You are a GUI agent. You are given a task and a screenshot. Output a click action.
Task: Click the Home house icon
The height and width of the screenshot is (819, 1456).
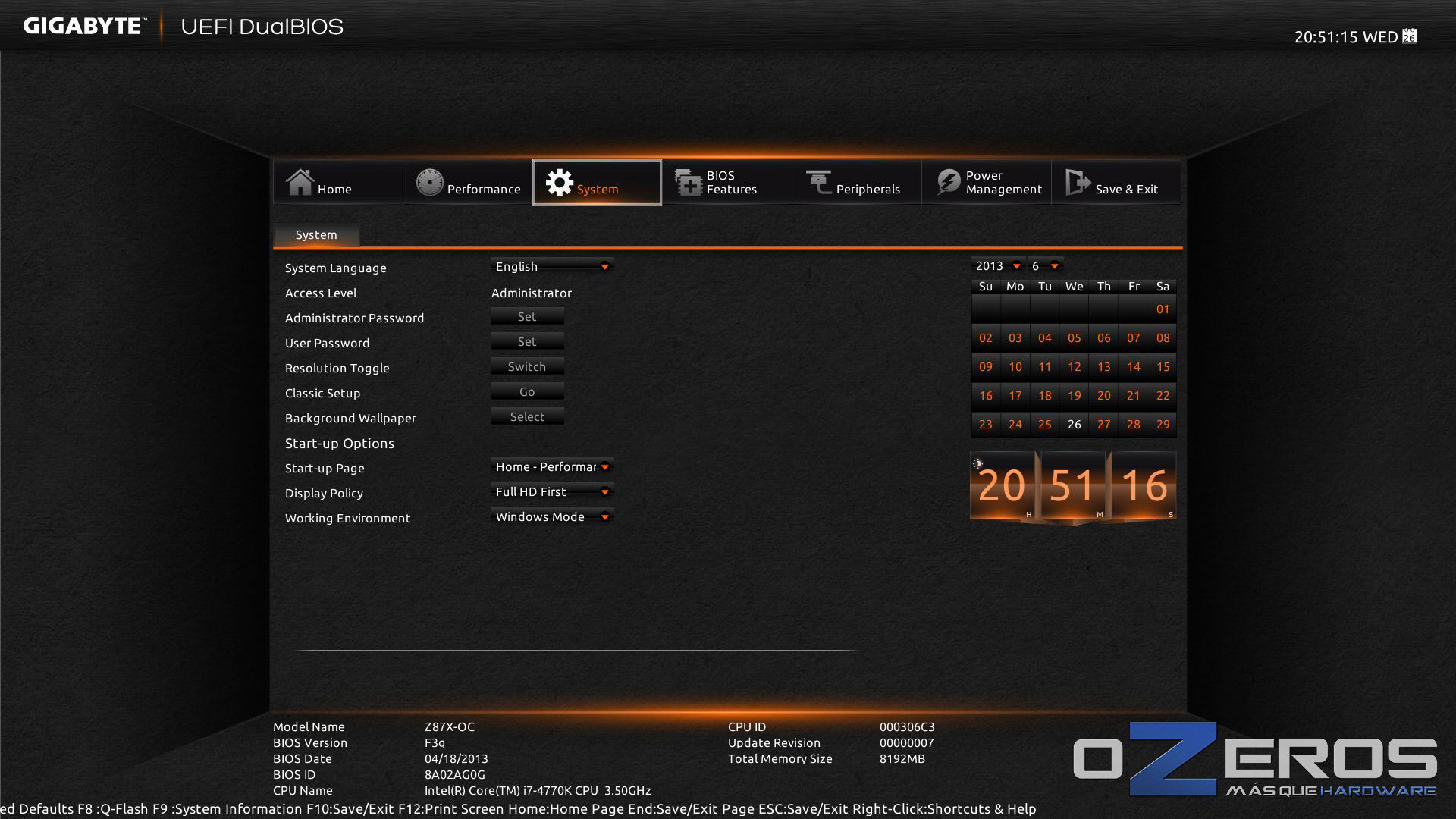[x=300, y=183]
